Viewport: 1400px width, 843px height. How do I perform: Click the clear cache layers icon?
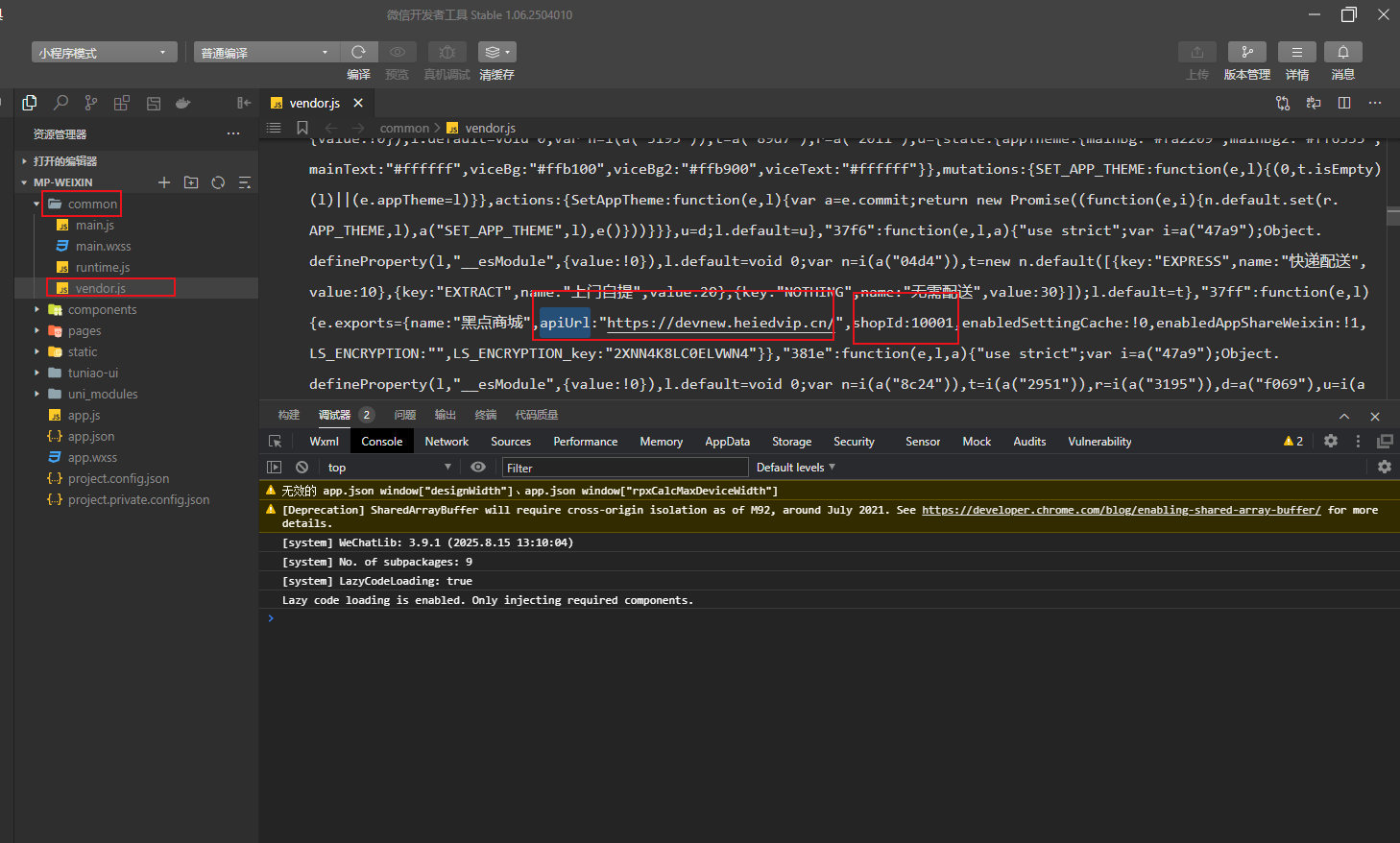pyautogui.click(x=495, y=52)
